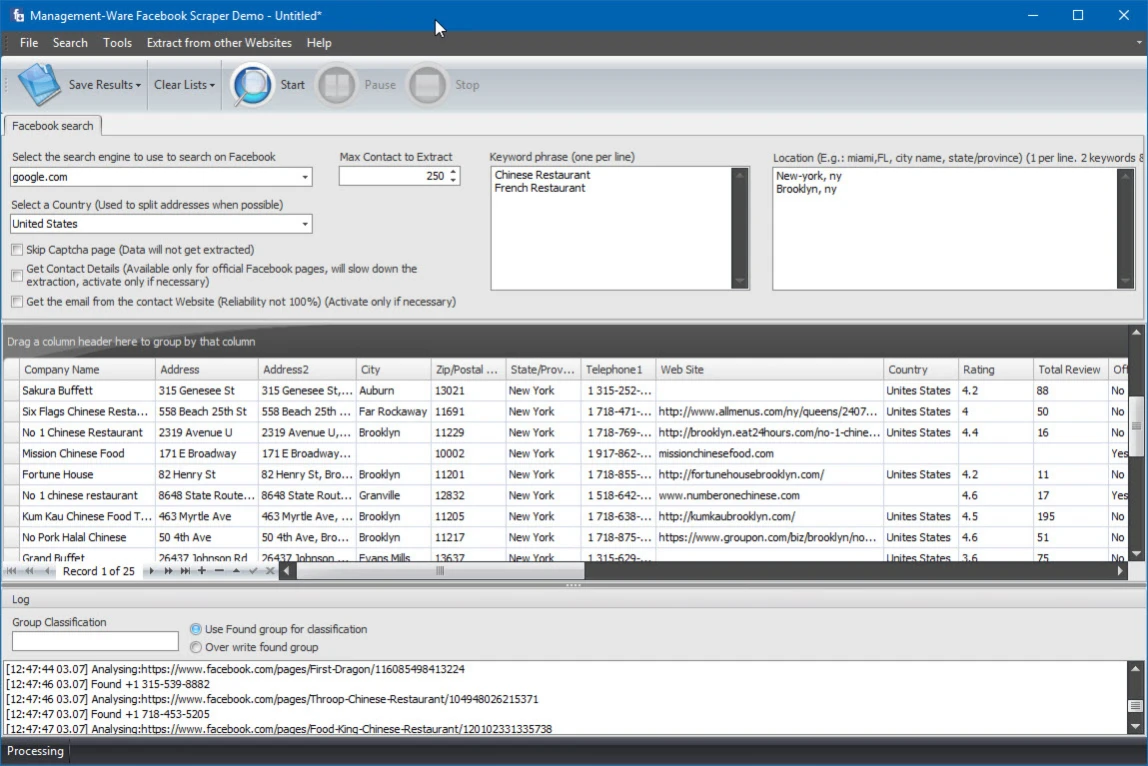
Task: Click the end-edit checkmark in navigator
Action: tap(253, 571)
